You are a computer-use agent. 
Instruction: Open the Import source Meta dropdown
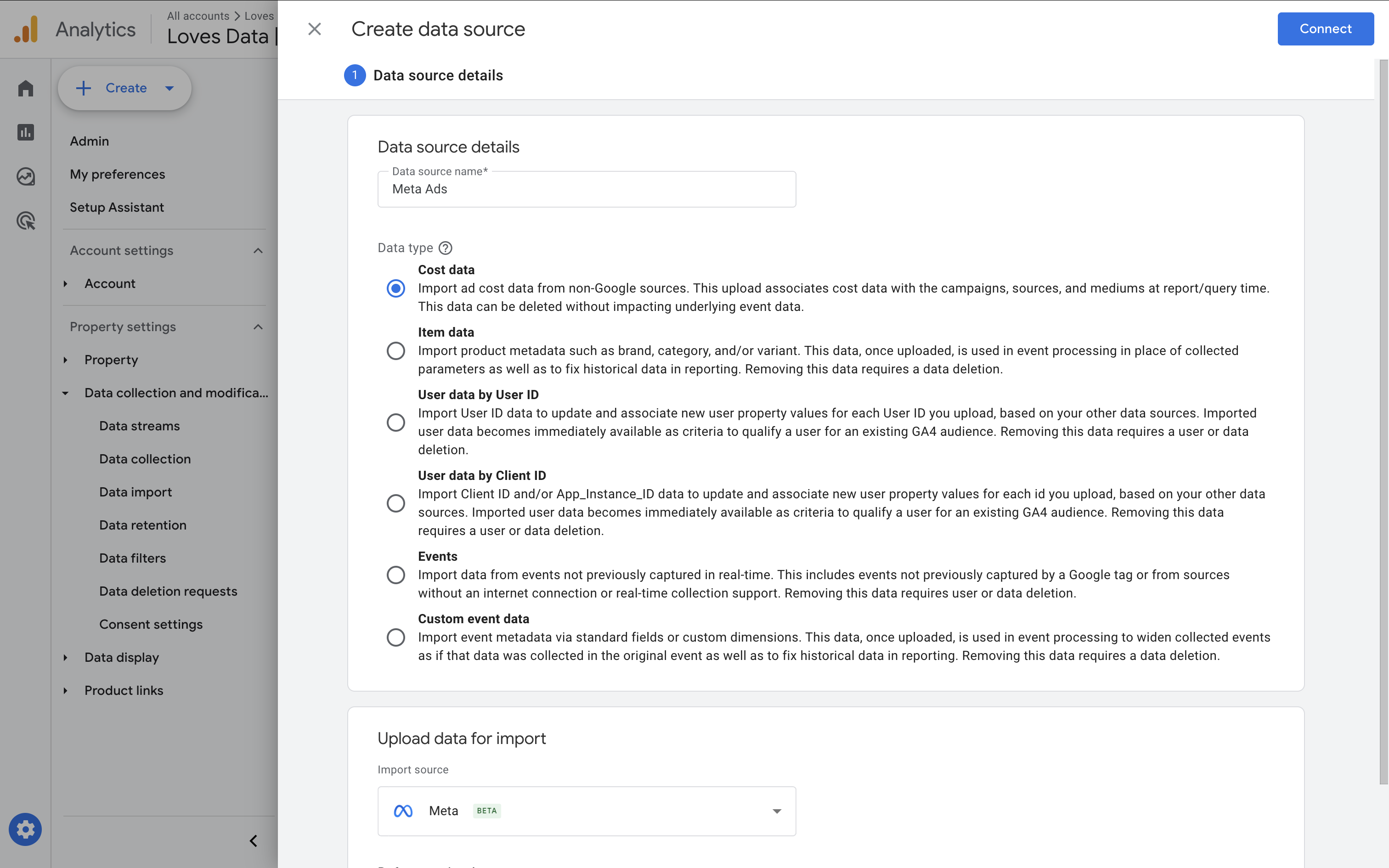pos(586,811)
